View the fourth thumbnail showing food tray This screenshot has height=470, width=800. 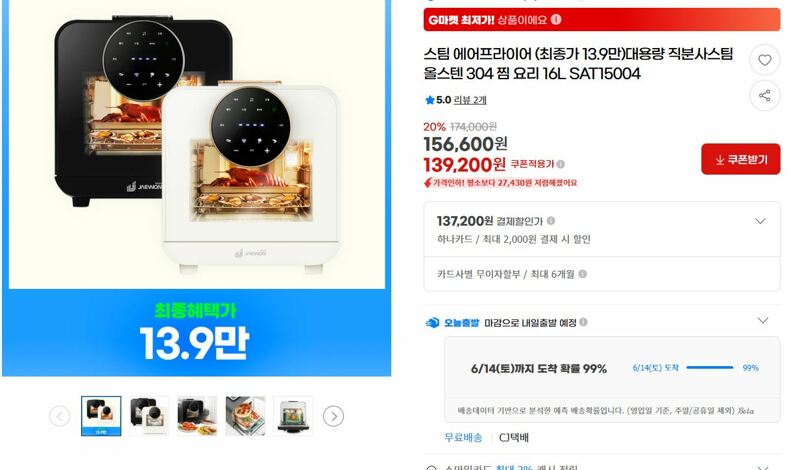(x=245, y=416)
